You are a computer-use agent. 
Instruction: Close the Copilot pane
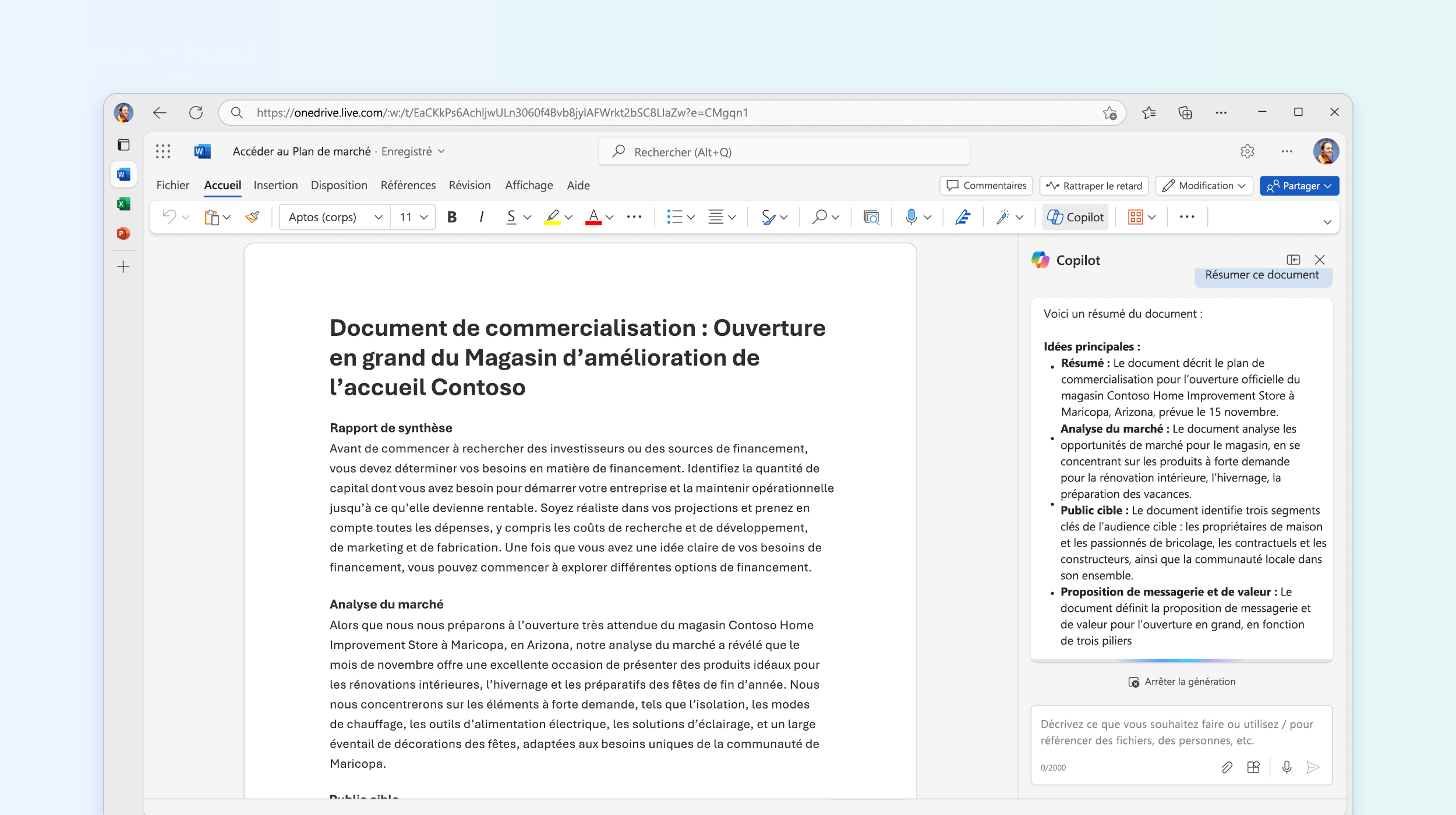point(1320,260)
